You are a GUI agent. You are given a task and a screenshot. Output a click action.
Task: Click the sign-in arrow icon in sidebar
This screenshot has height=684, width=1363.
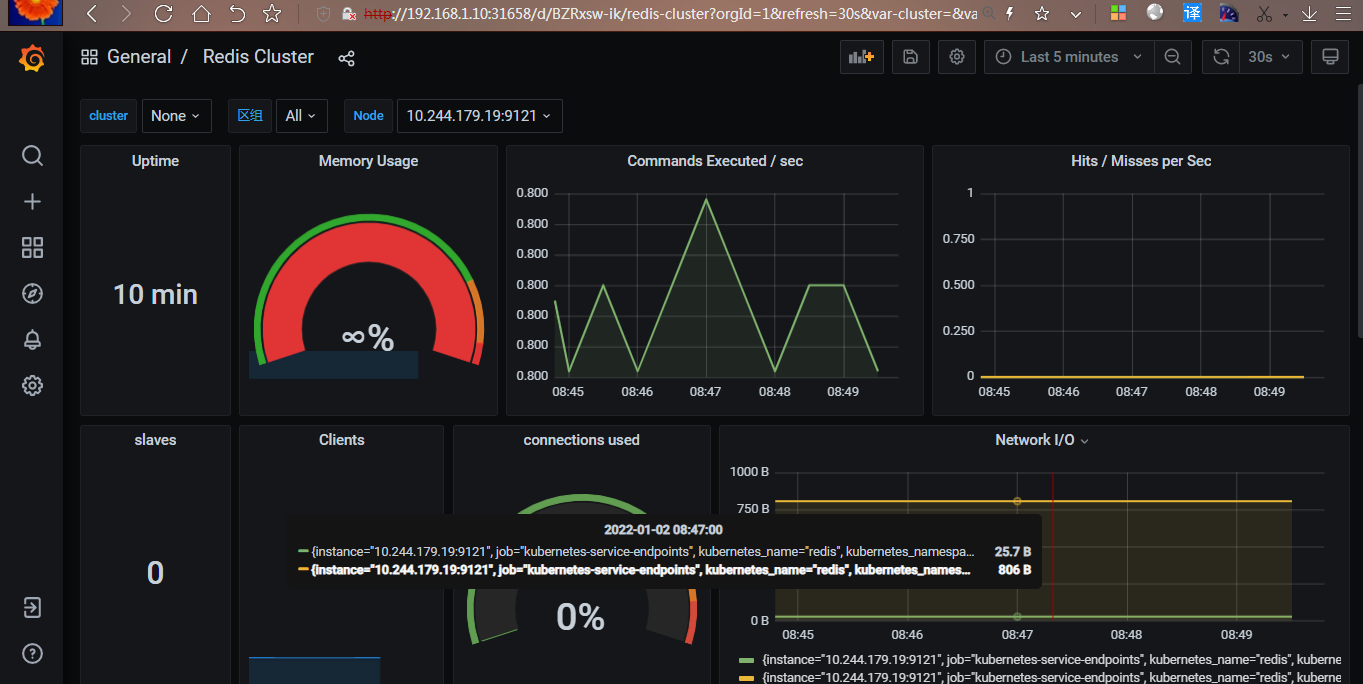(x=32, y=608)
